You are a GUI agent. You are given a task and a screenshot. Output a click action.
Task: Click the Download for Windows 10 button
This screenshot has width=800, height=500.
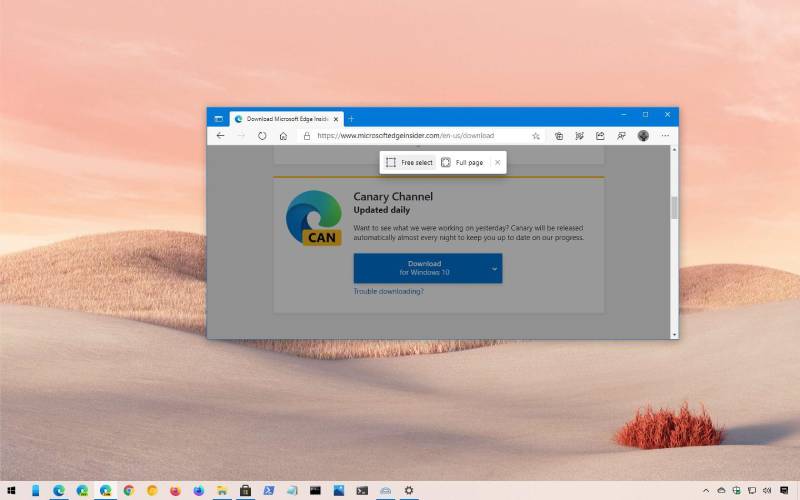(423, 268)
